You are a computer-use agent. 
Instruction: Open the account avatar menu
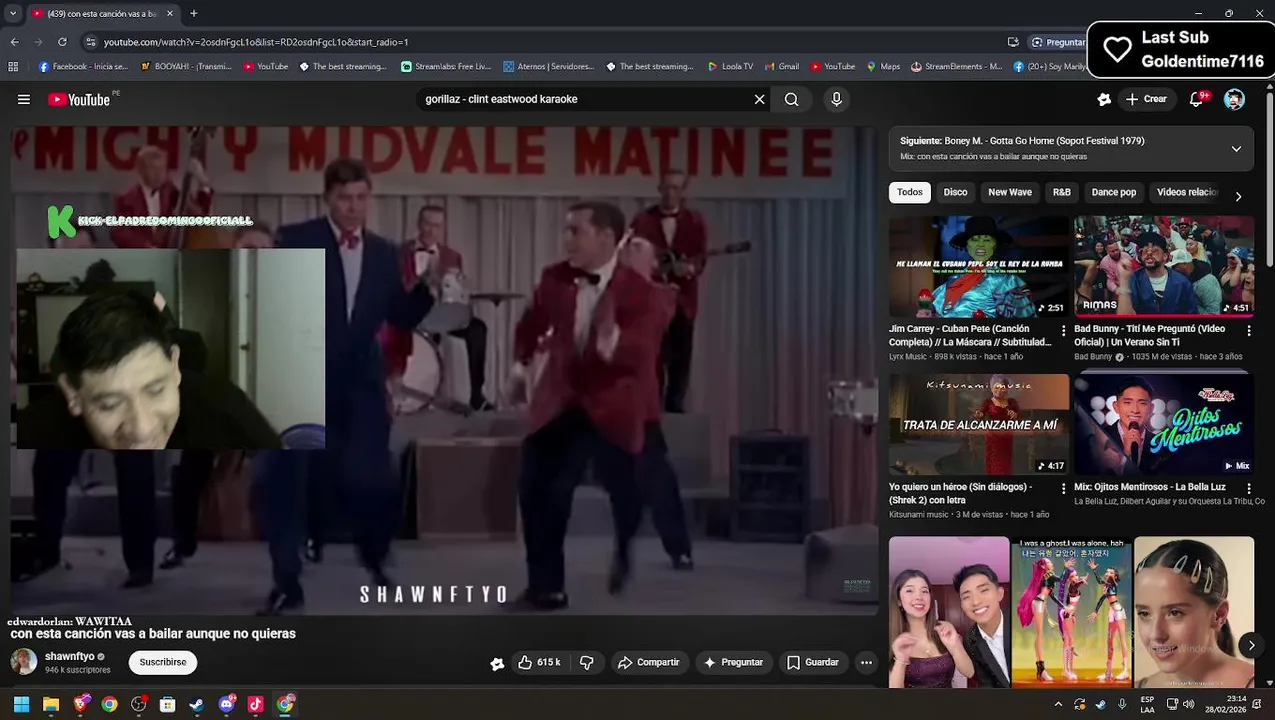[1234, 99]
